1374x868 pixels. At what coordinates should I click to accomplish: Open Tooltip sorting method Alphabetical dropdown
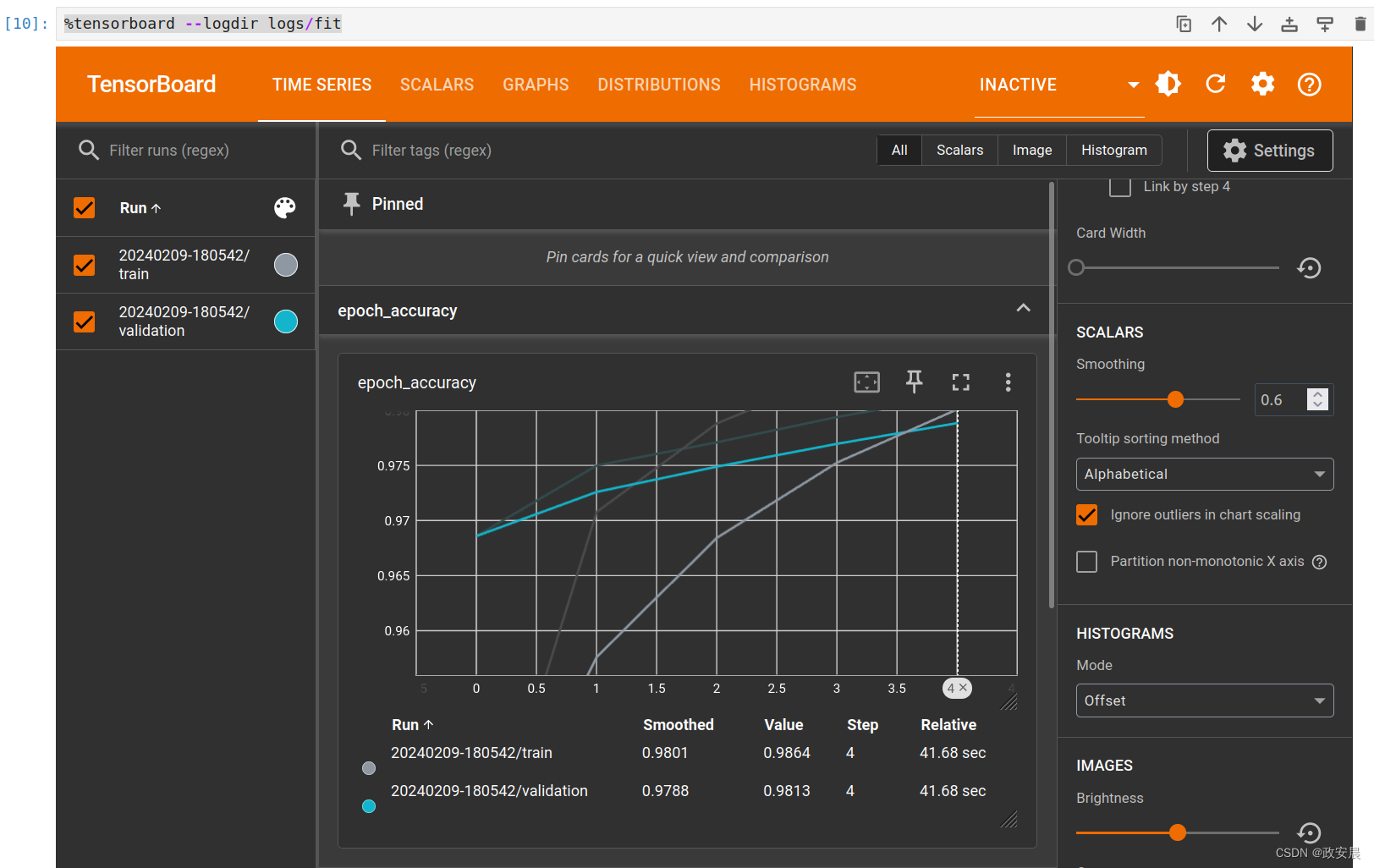1205,474
